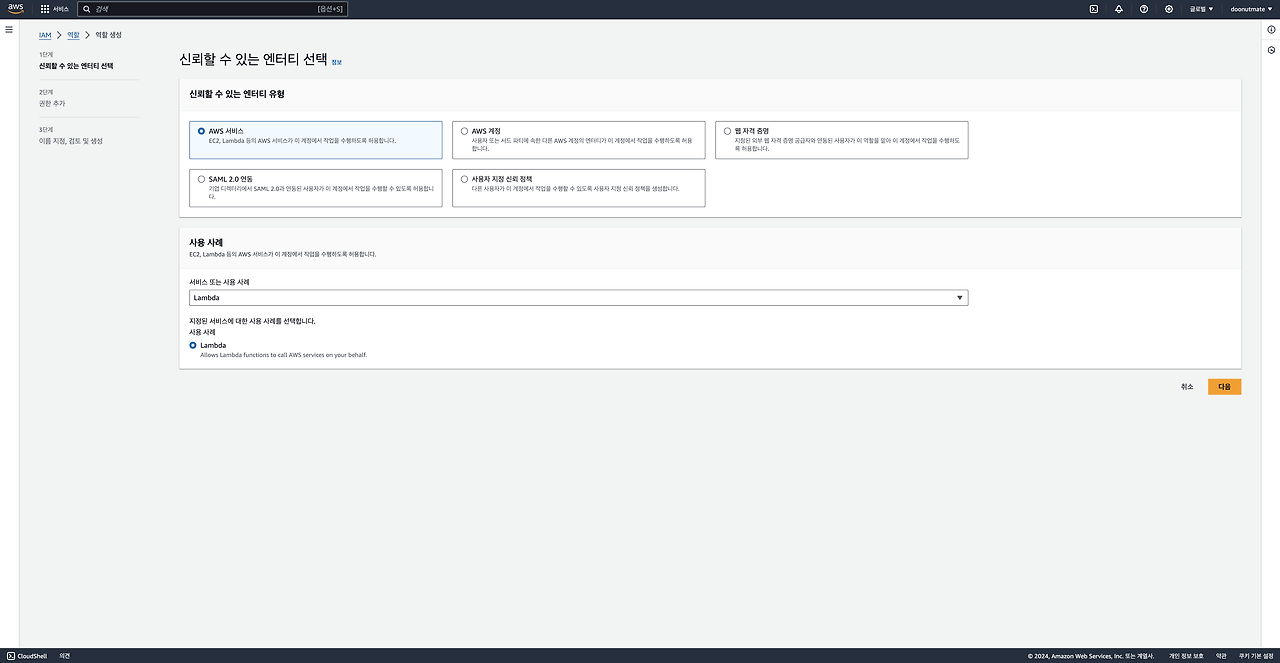Click the 다음 next button

pyautogui.click(x=1224, y=387)
